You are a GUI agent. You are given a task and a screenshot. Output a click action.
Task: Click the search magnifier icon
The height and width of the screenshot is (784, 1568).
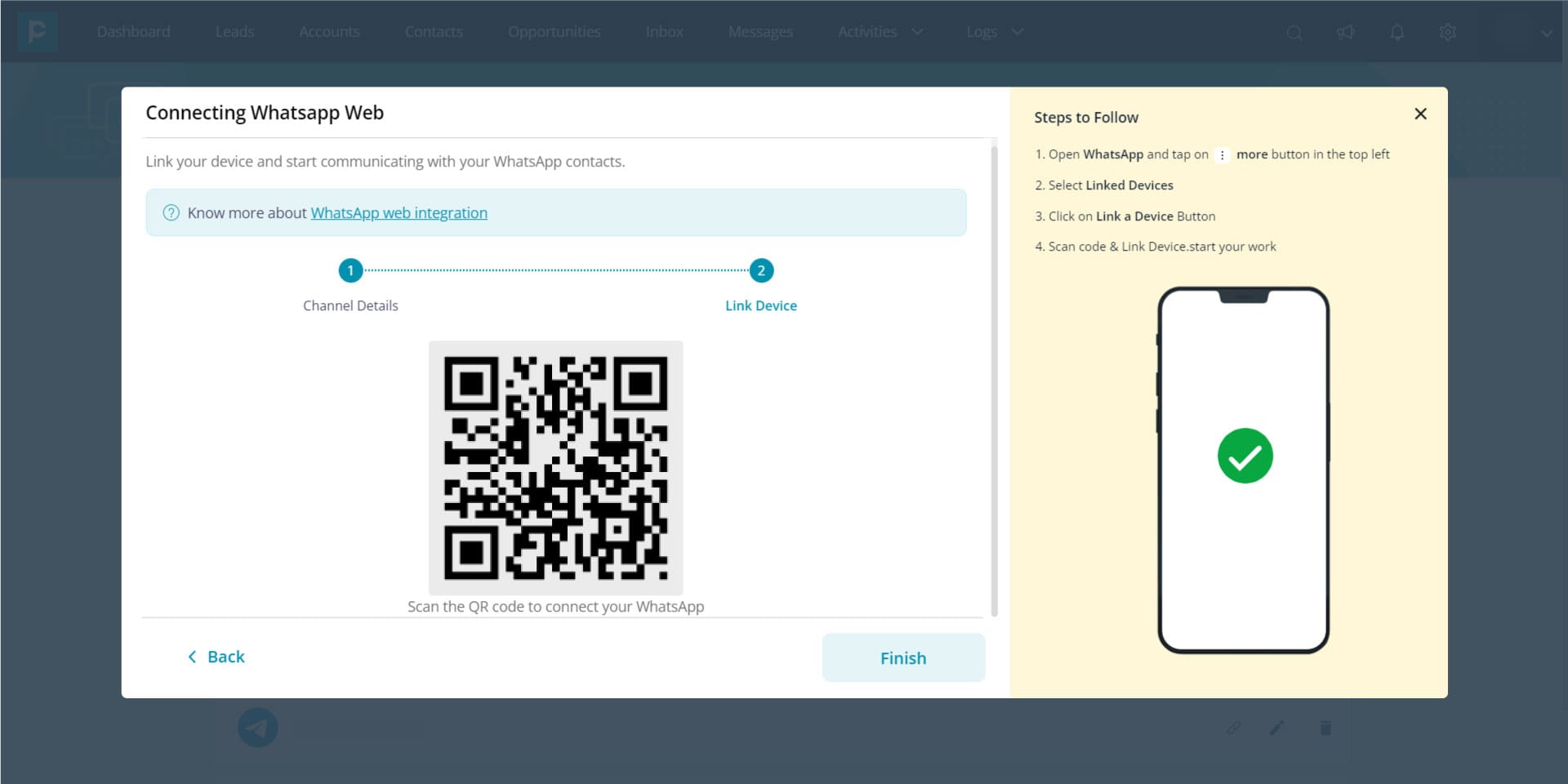tap(1294, 33)
